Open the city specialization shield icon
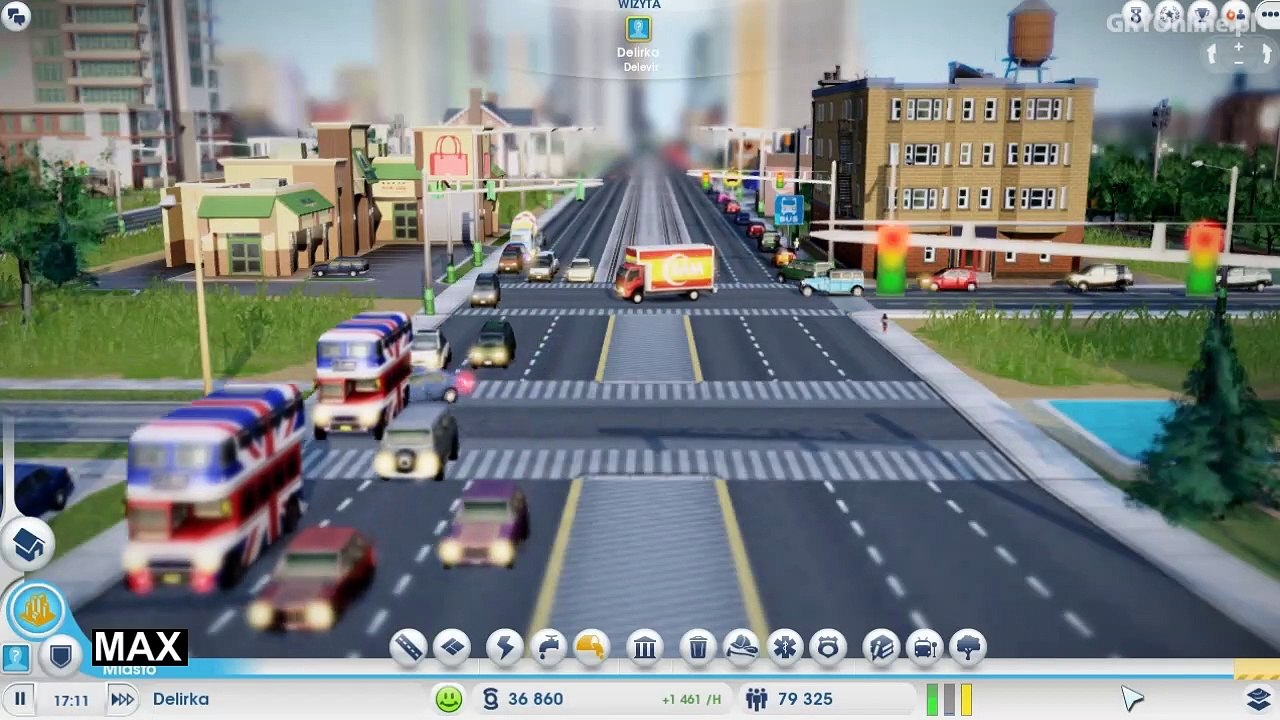The width and height of the screenshot is (1280, 720). [61, 656]
